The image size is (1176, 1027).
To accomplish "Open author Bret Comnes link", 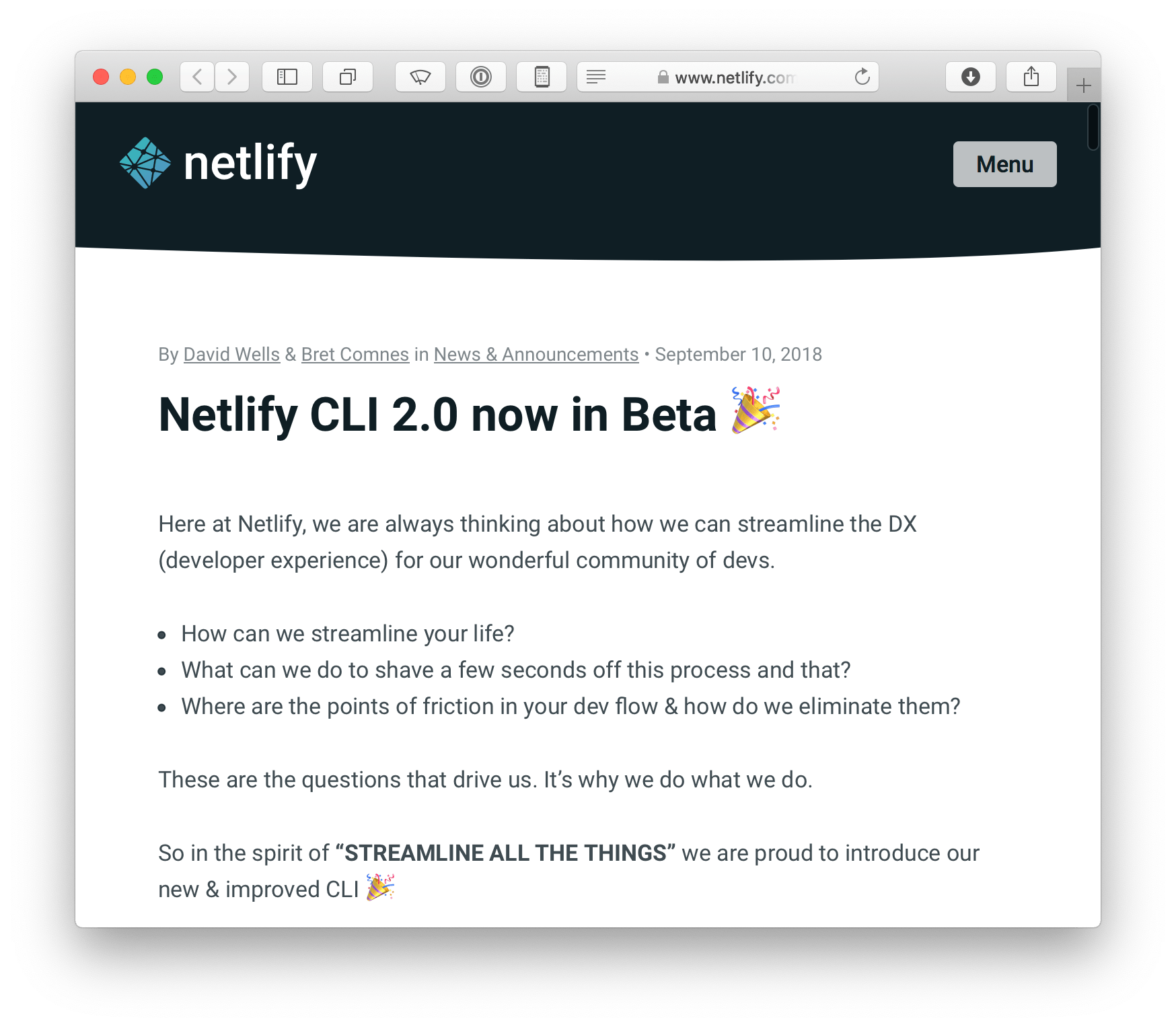I will (x=355, y=354).
